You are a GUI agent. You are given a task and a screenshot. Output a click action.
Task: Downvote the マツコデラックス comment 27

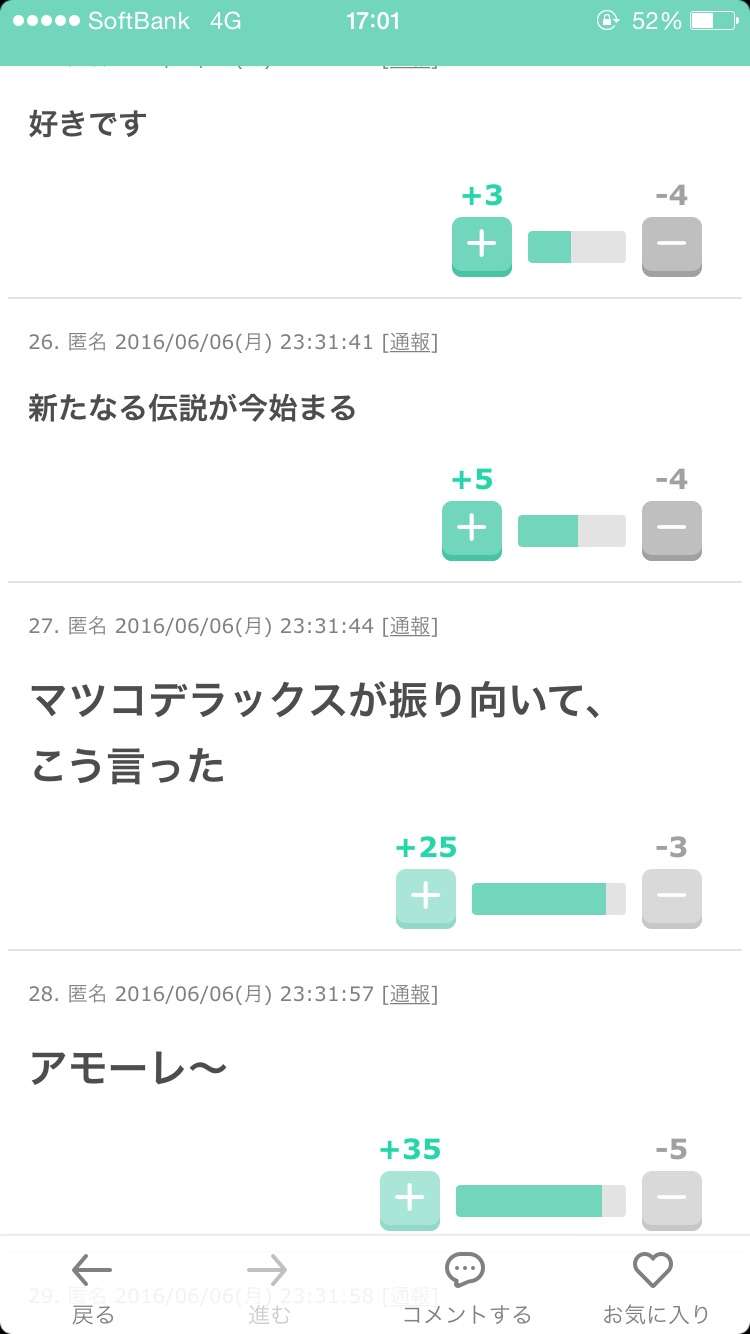[672, 898]
